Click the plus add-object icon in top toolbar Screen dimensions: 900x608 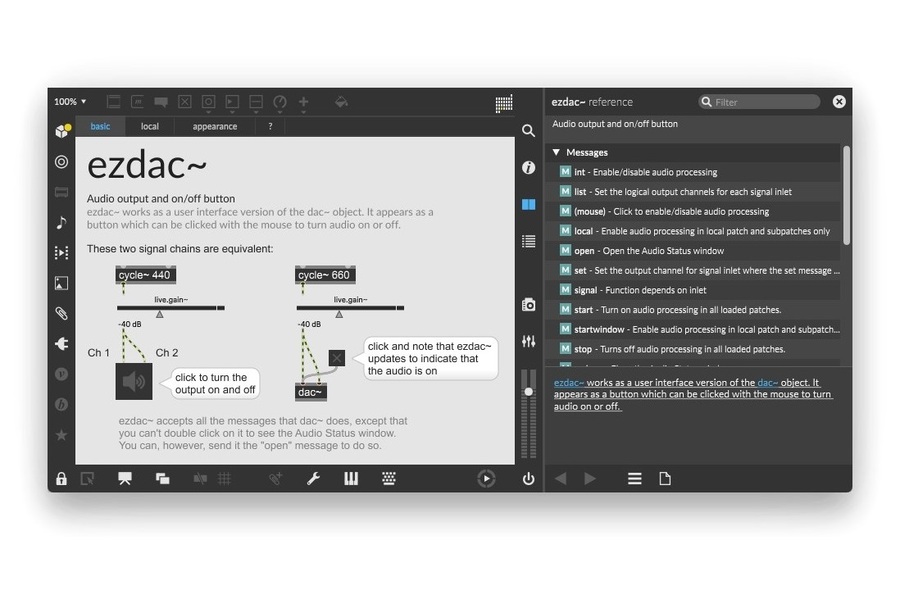pos(304,102)
